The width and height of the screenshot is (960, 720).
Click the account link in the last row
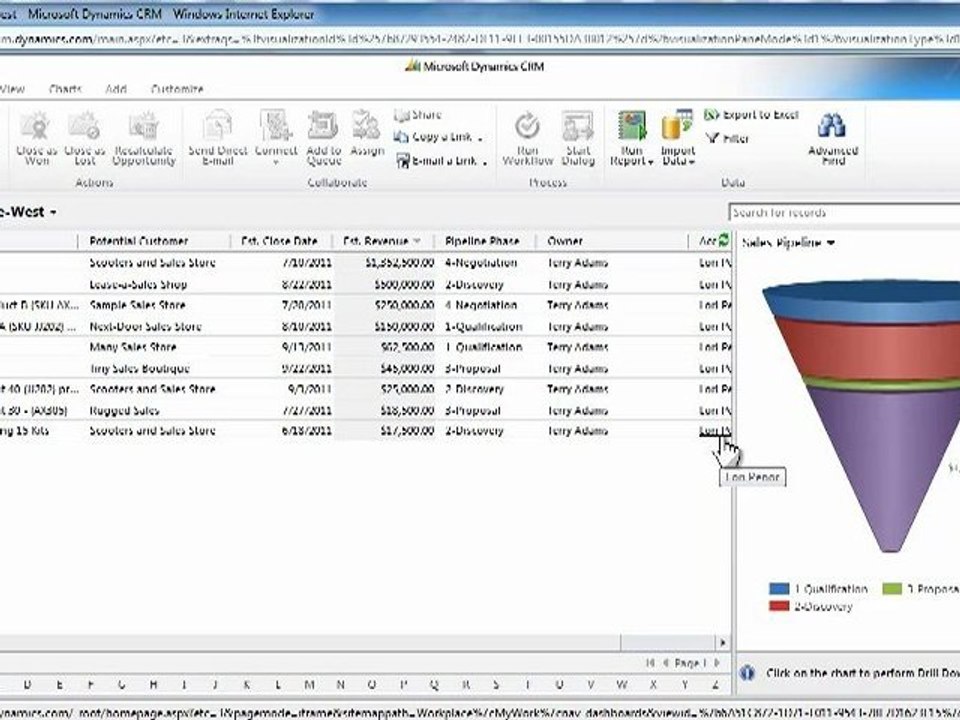(714, 431)
